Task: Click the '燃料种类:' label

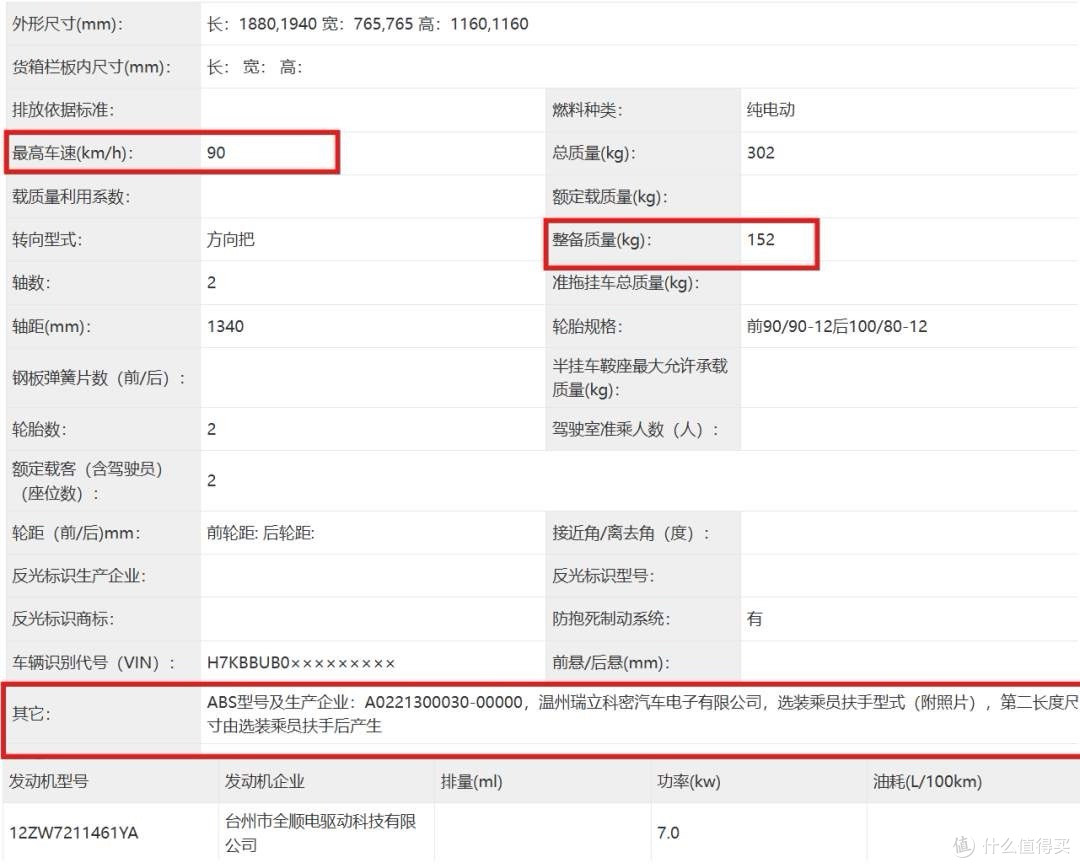Action: 587,110
